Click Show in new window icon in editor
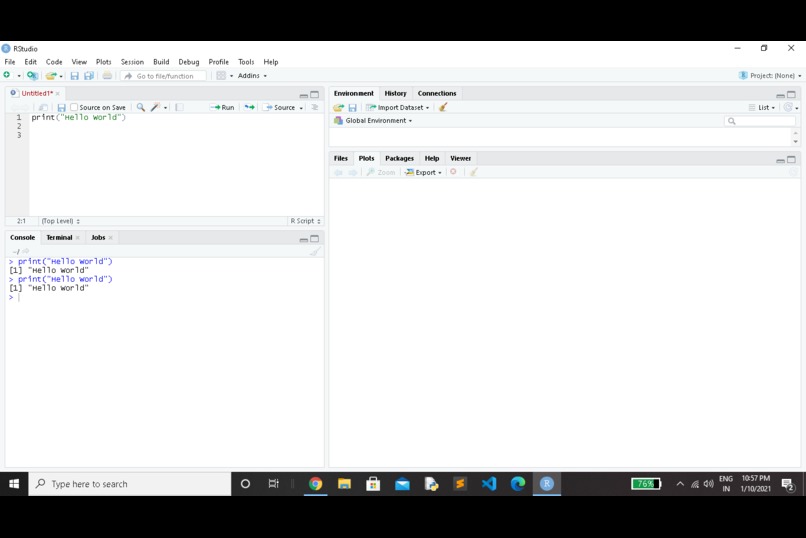Screen dimensions: 806x538 (x=43, y=107)
